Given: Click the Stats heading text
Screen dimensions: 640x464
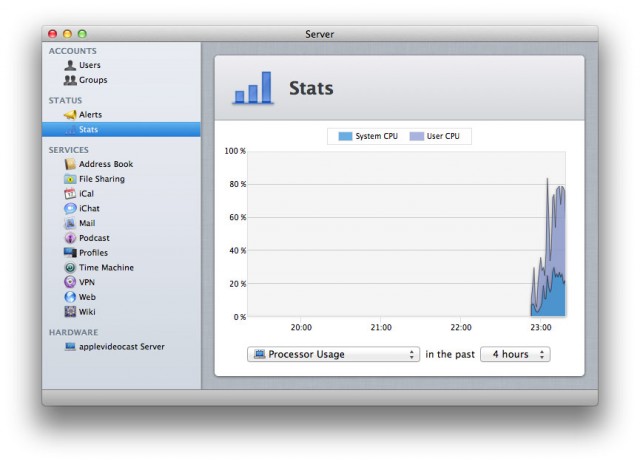Looking at the screenshot, I should point(311,88).
